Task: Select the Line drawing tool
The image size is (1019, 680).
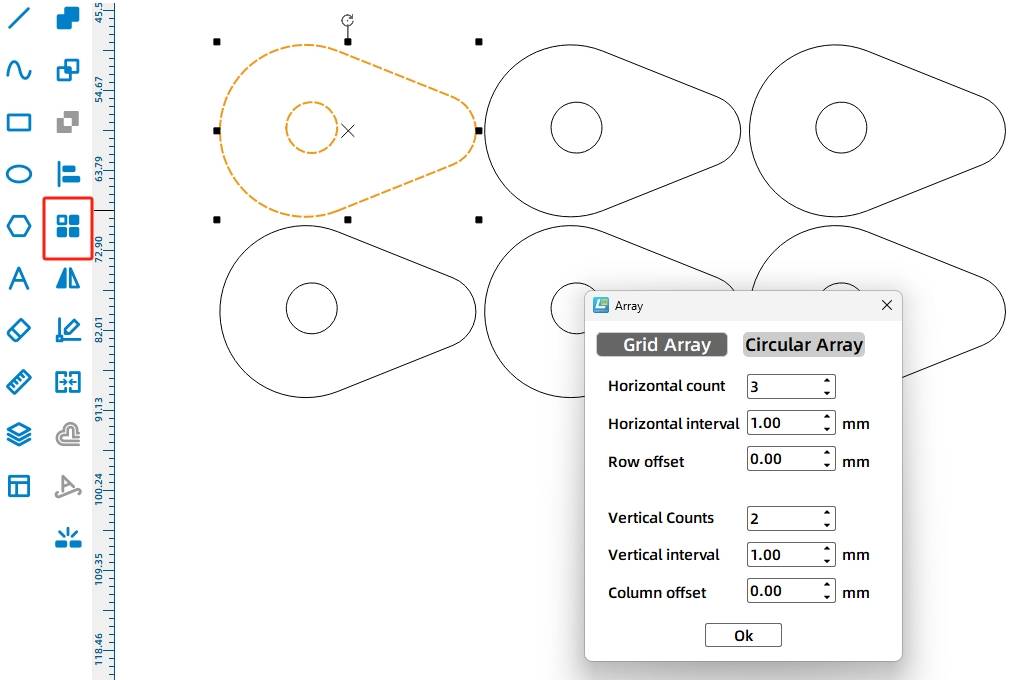Action: (x=19, y=18)
